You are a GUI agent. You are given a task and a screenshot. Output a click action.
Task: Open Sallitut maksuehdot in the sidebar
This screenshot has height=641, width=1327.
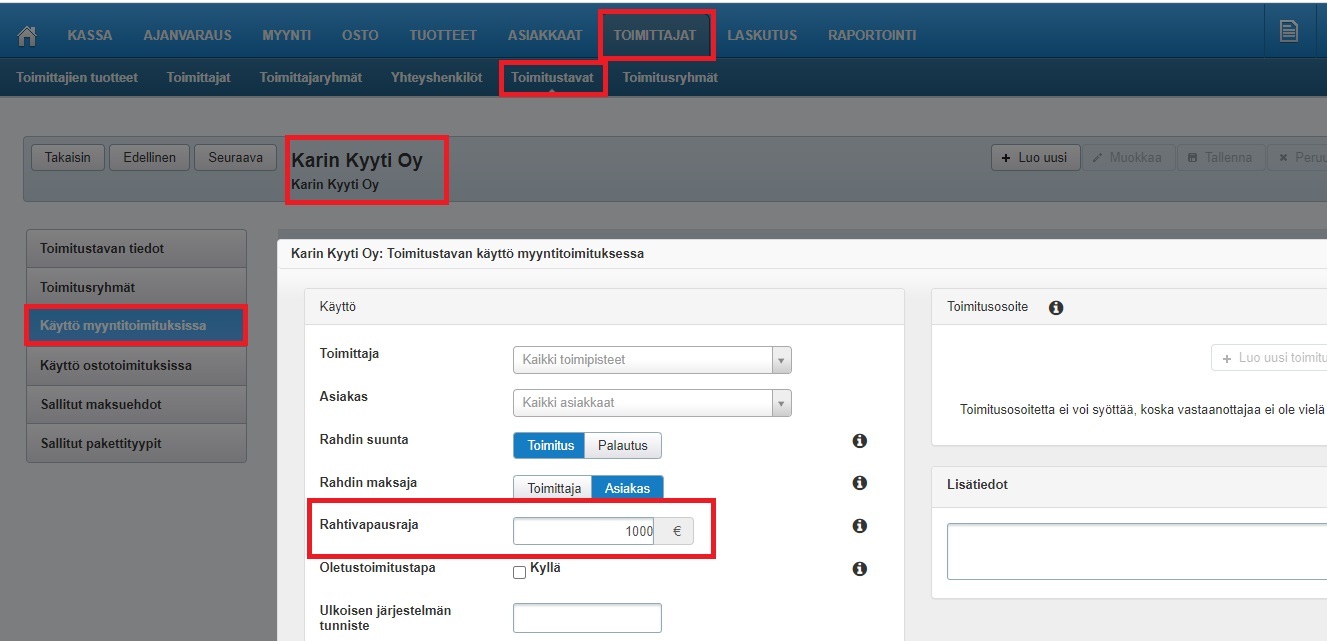click(136, 404)
